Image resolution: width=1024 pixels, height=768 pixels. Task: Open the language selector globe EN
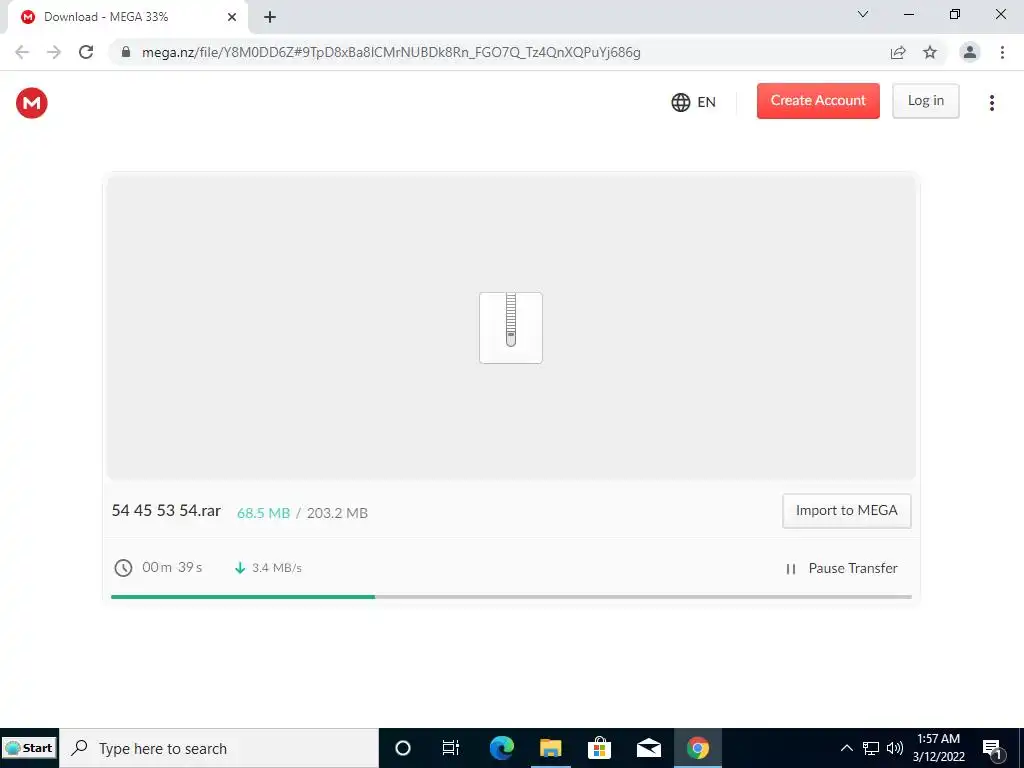pyautogui.click(x=694, y=103)
